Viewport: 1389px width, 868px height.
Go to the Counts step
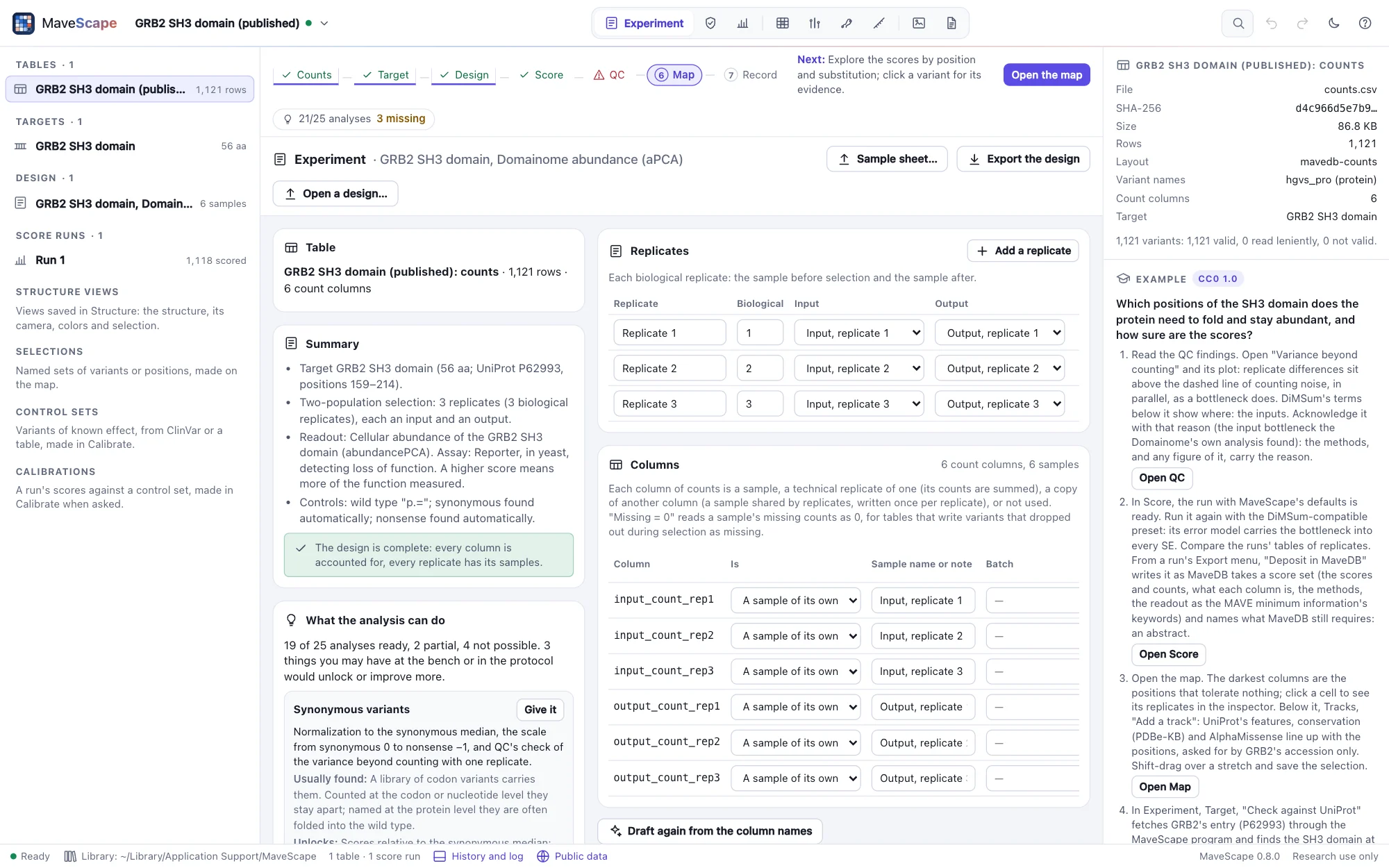(306, 74)
